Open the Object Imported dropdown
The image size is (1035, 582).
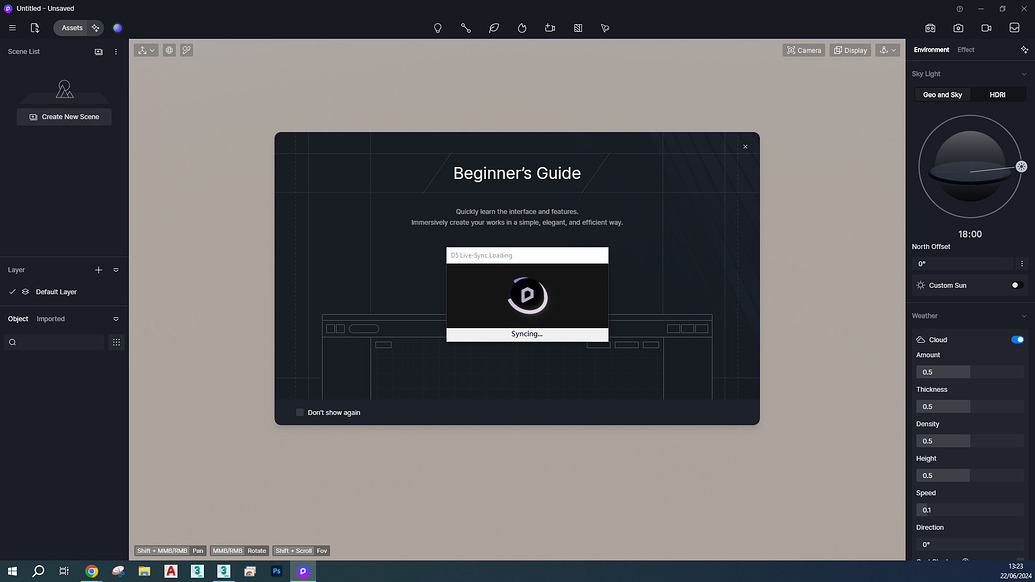point(115,318)
